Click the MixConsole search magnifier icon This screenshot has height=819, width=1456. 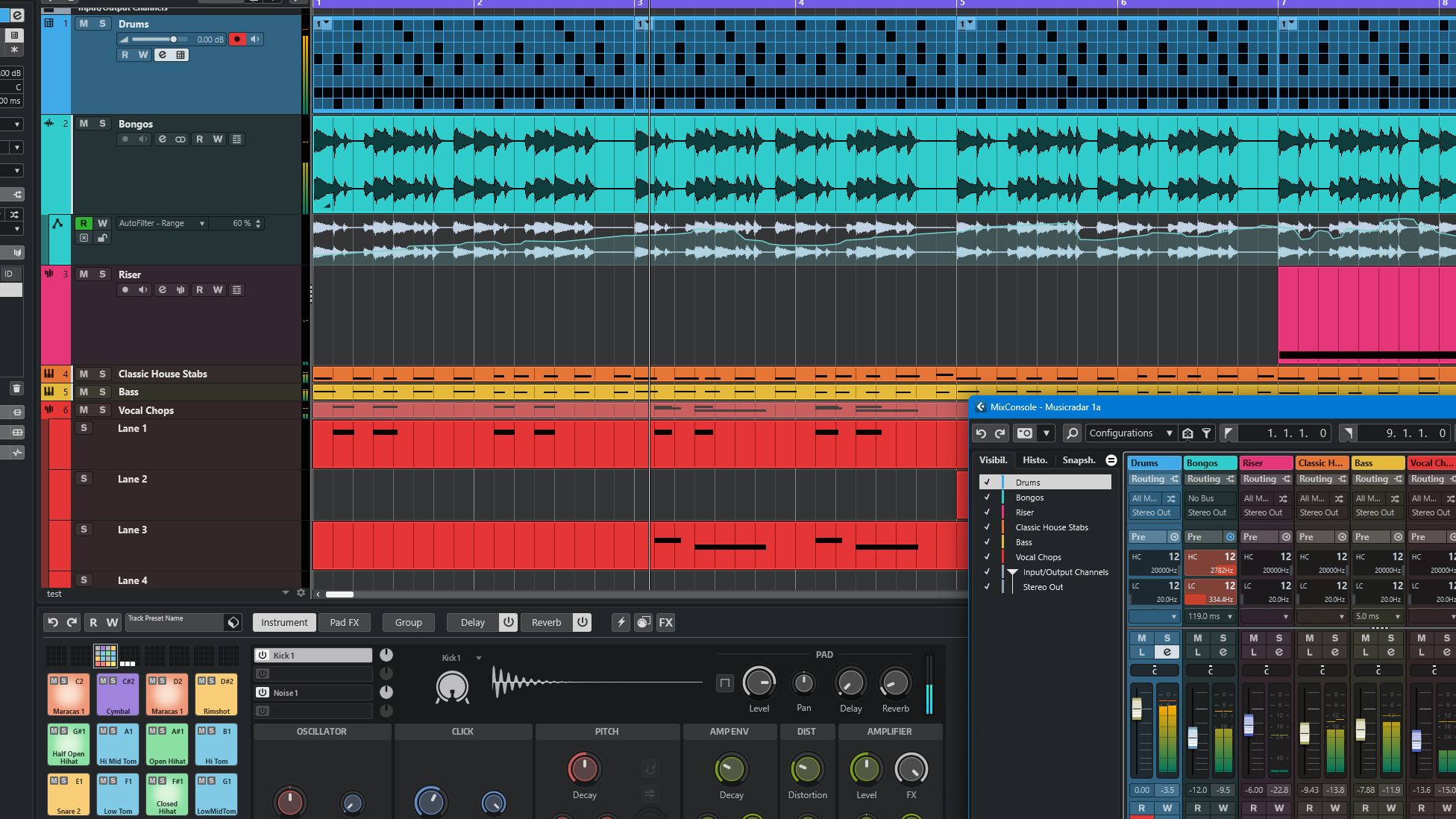(x=1072, y=433)
